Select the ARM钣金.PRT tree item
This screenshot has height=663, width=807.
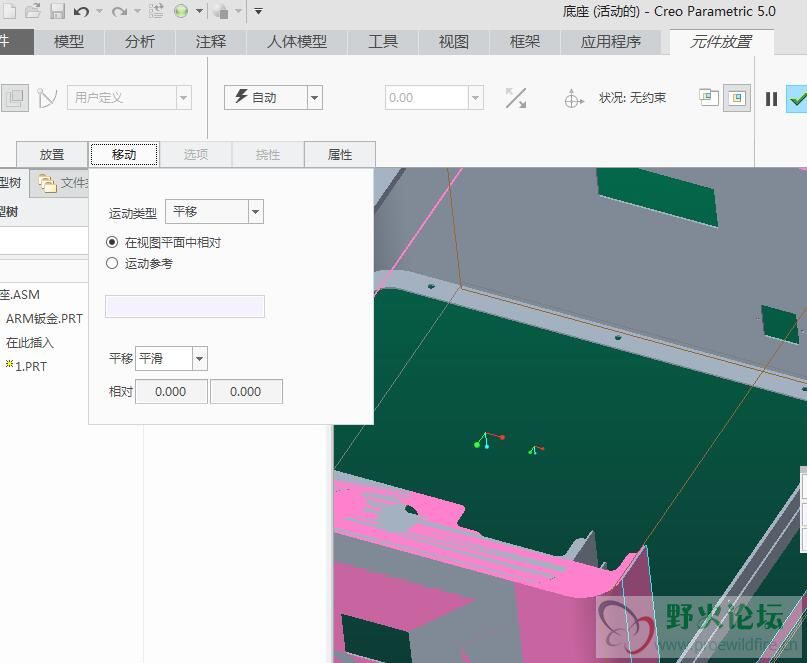coord(44,319)
